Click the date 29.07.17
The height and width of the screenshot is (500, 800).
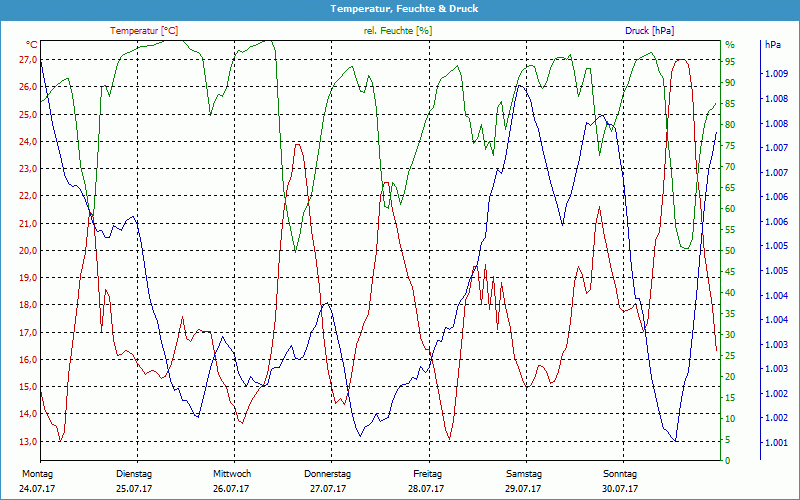click(x=523, y=489)
